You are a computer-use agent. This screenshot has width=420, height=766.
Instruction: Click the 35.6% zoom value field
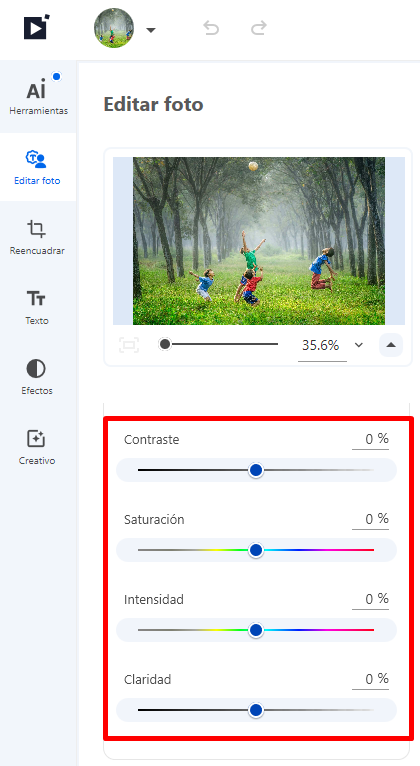pyautogui.click(x=322, y=346)
